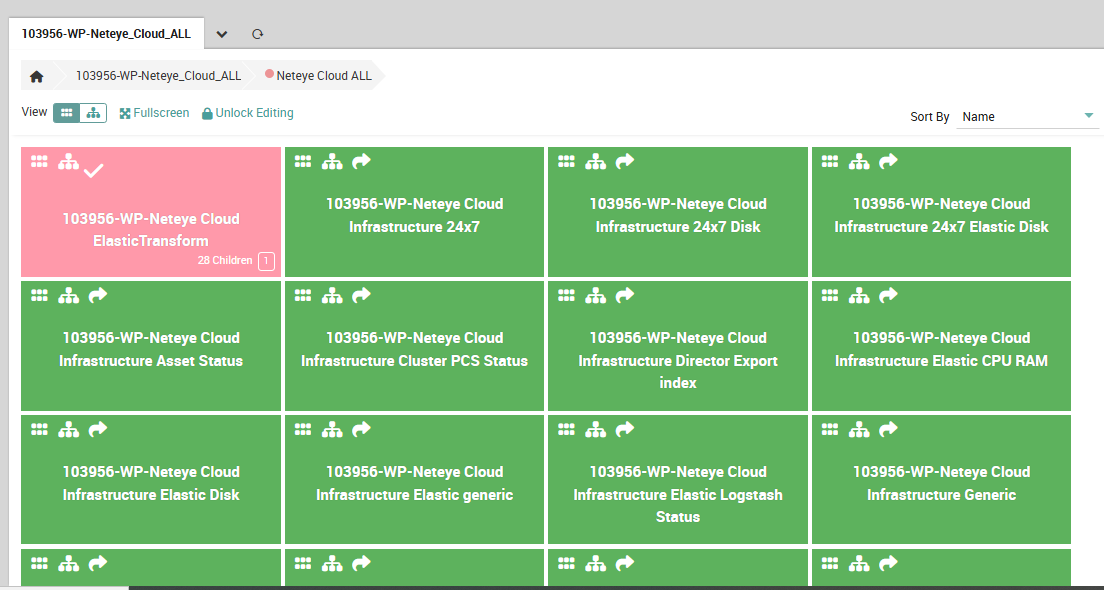Click the refresh icon beside the tab
This screenshot has height=590, width=1104.
click(x=257, y=34)
